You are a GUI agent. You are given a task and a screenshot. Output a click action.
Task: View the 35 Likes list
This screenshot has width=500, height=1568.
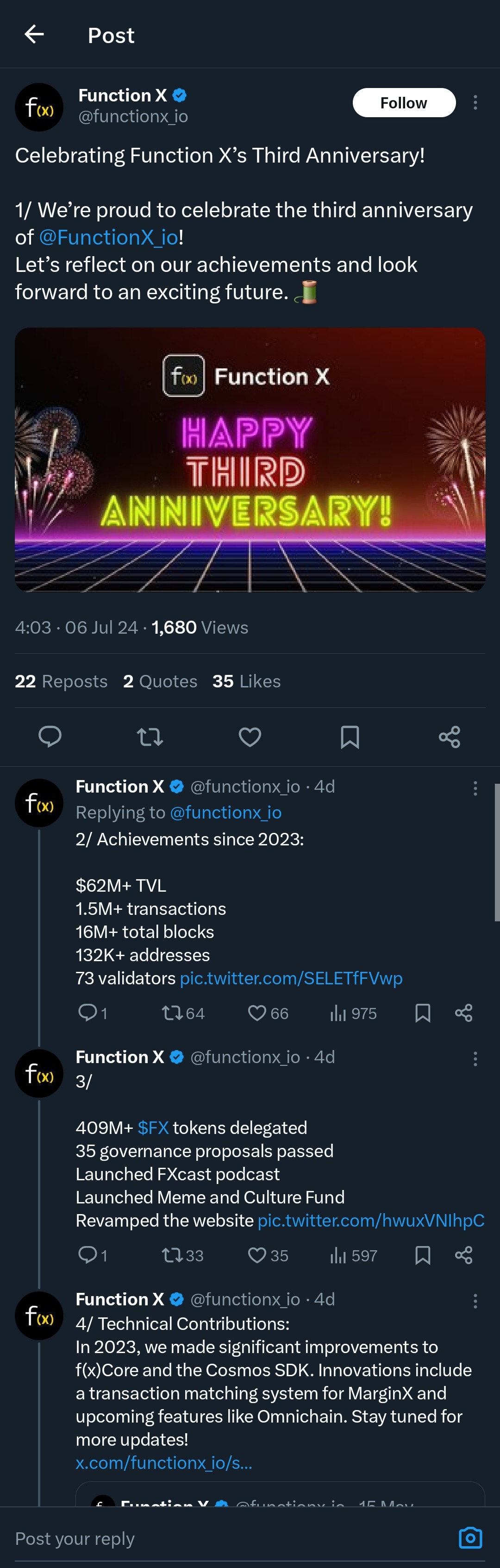point(246,681)
